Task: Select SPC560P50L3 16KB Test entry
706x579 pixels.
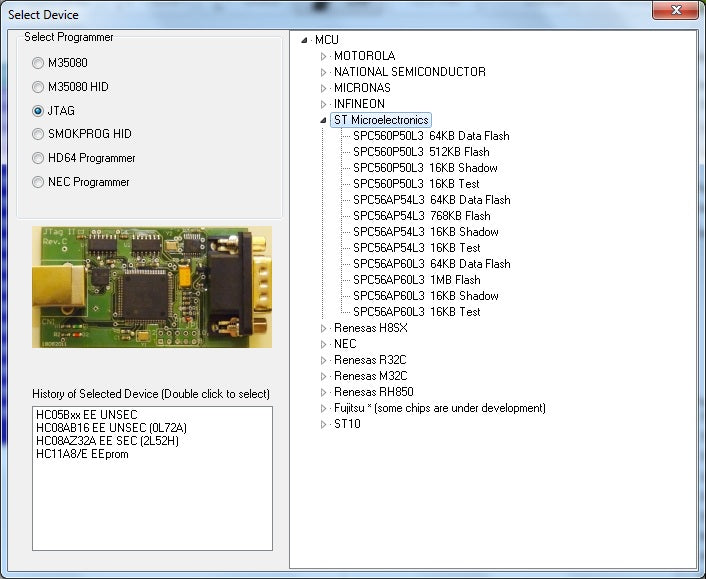Action: point(416,184)
